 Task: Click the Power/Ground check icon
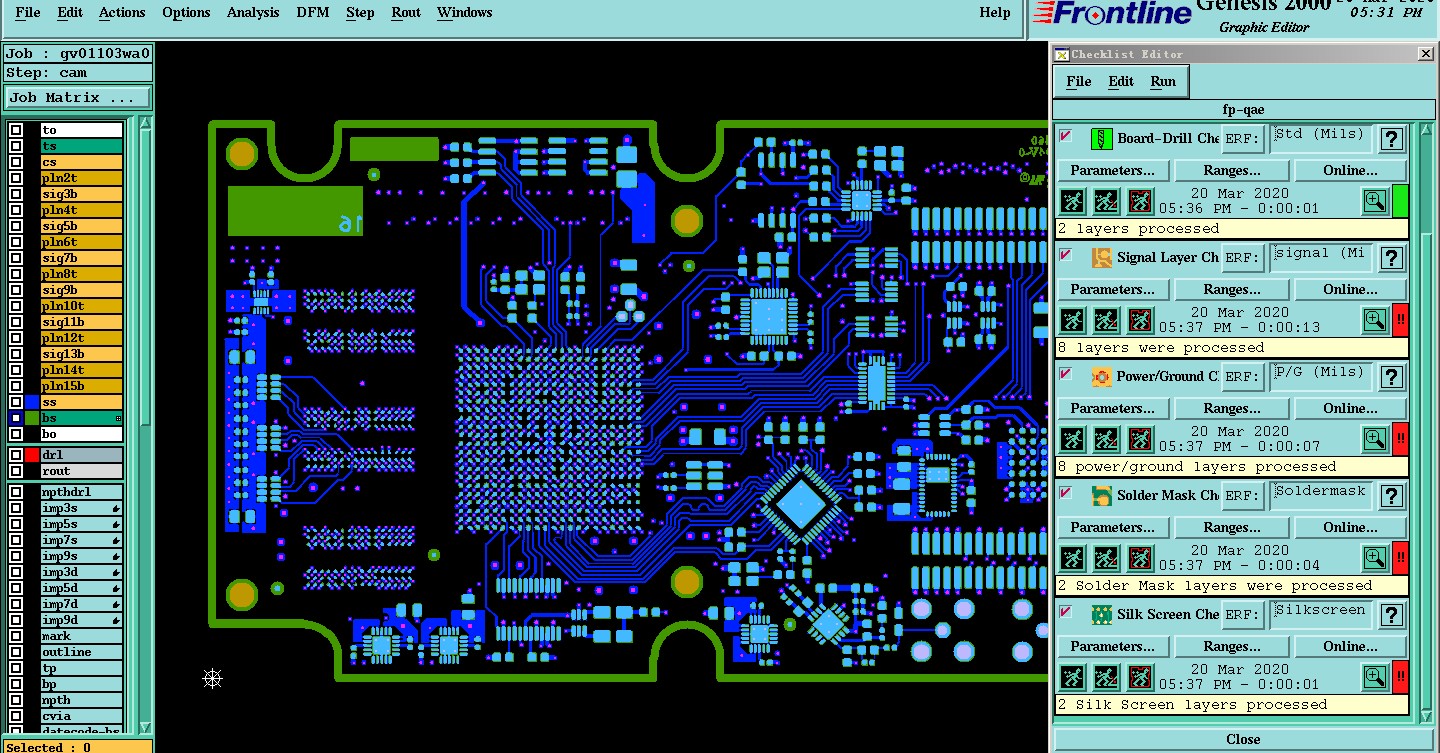[1101, 376]
